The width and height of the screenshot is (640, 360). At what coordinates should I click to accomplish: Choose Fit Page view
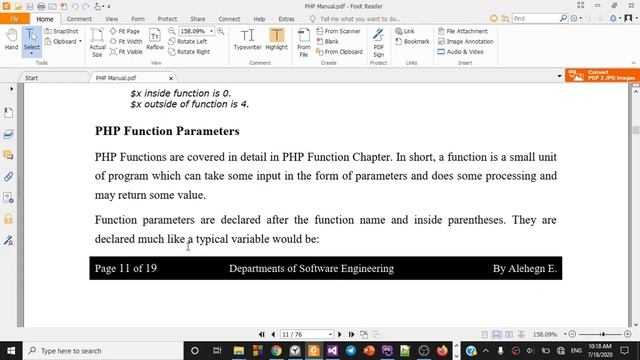125,31
